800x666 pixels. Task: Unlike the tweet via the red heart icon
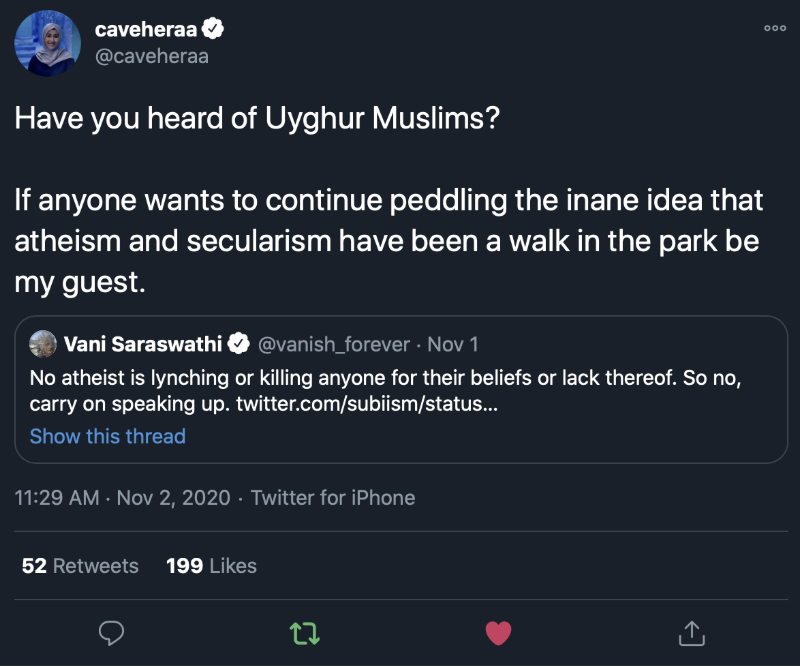click(498, 633)
